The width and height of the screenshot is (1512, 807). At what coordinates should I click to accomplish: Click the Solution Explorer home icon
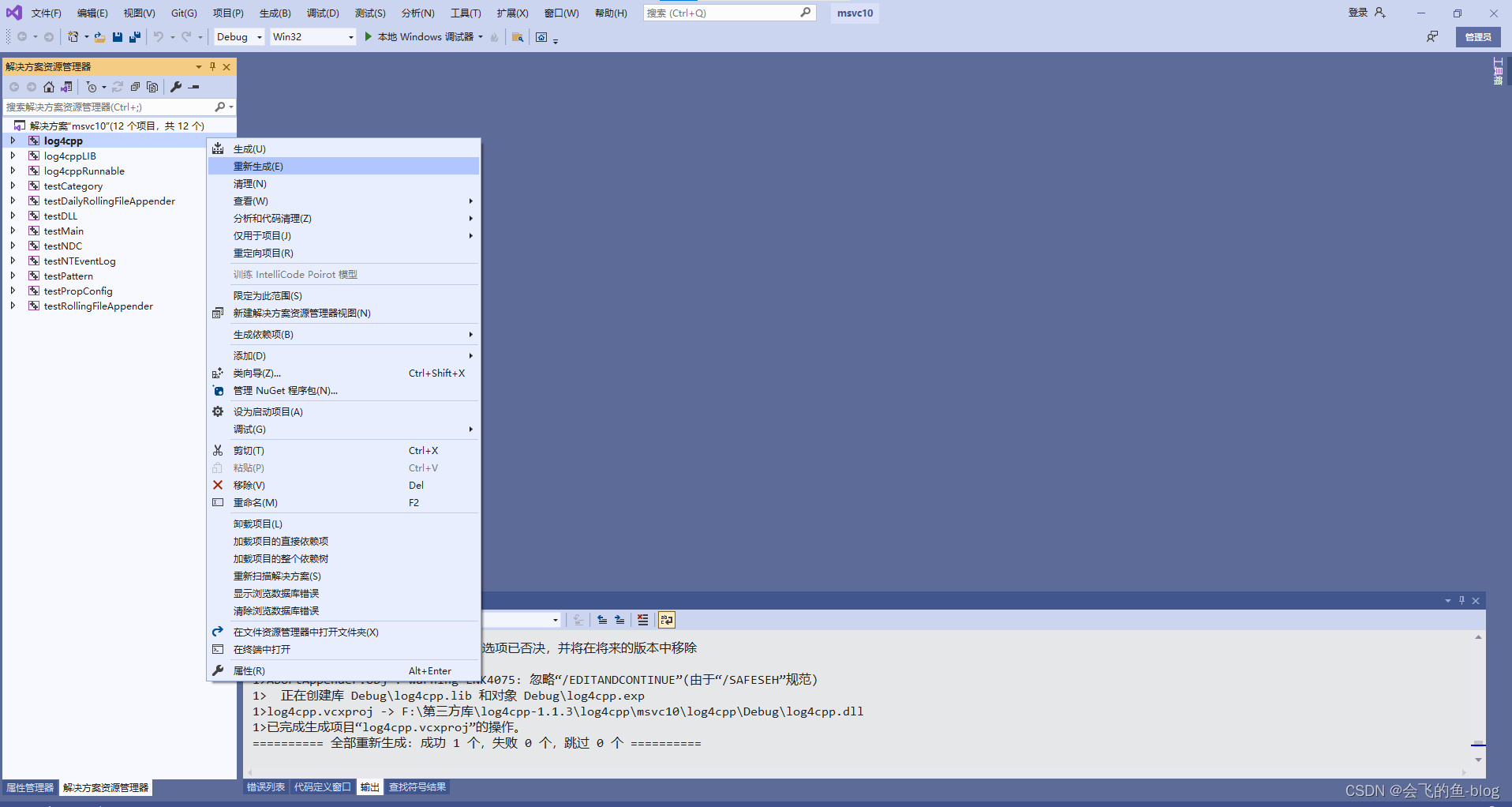tap(49, 87)
